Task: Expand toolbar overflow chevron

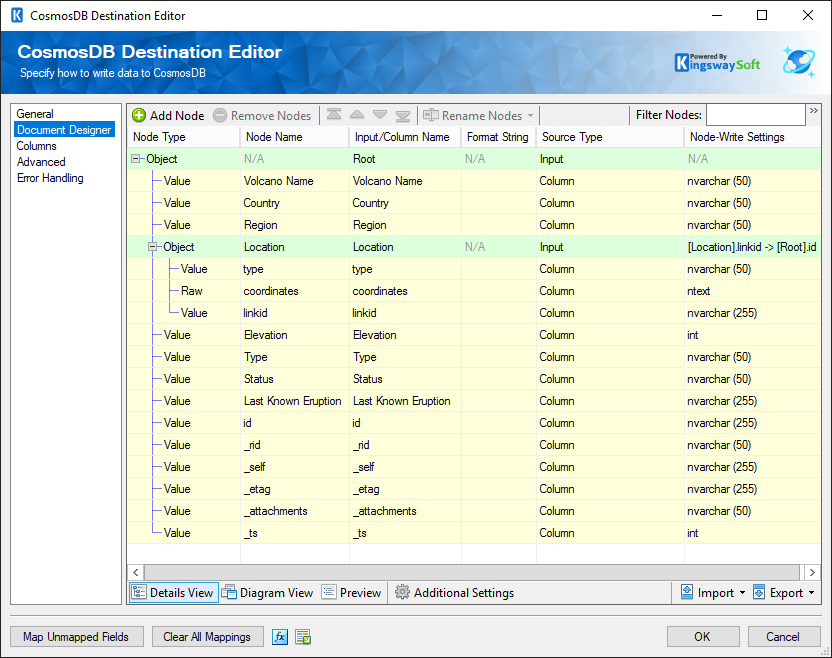Action: pyautogui.click(x=813, y=110)
